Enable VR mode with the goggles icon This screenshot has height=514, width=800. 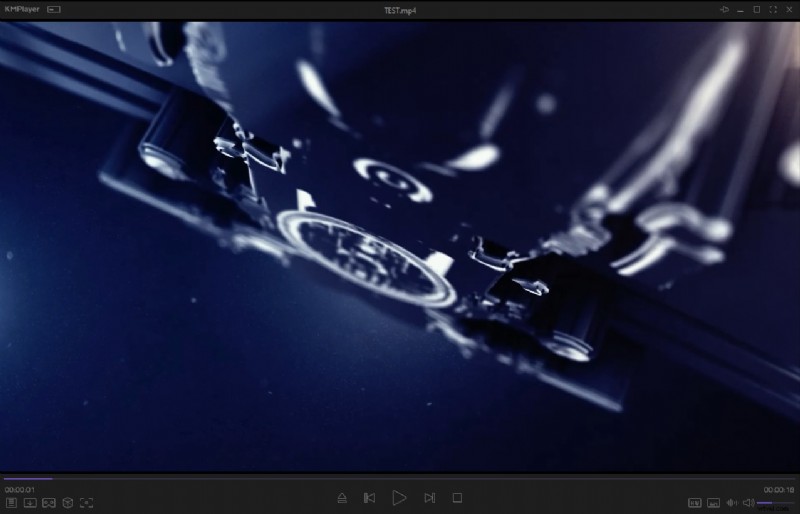pos(49,502)
